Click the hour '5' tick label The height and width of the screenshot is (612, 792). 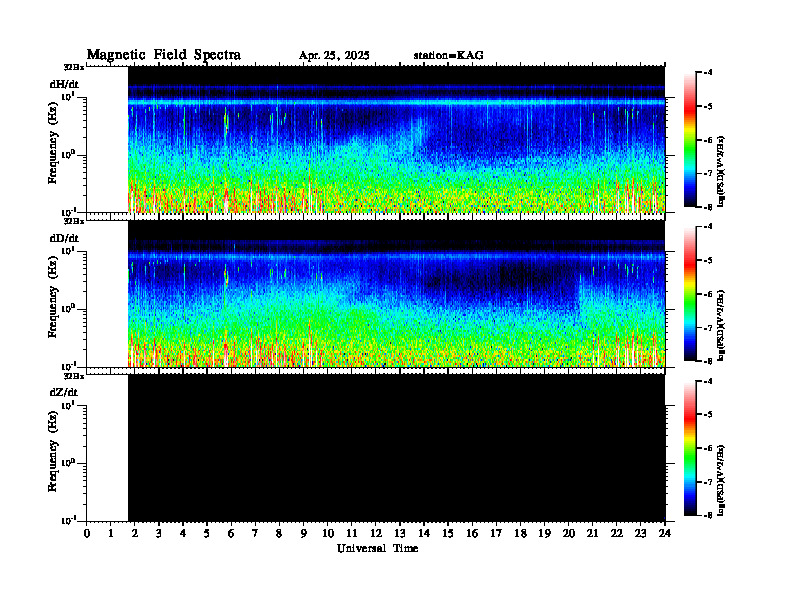point(207,534)
